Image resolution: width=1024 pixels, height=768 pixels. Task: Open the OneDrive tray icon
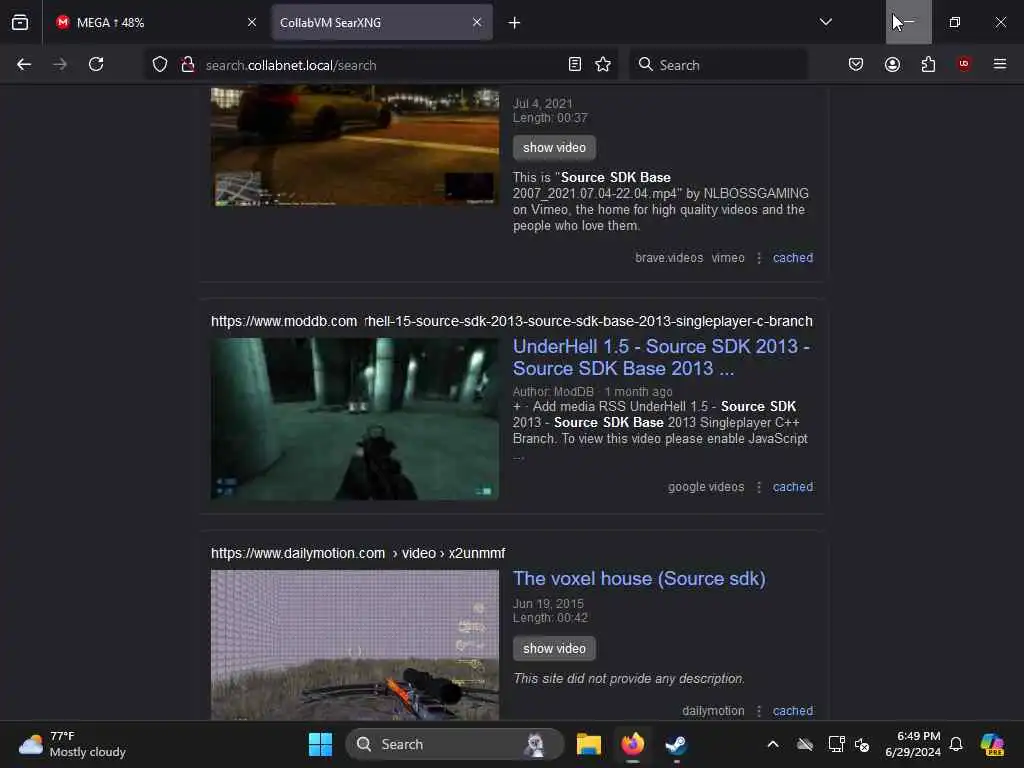805,744
